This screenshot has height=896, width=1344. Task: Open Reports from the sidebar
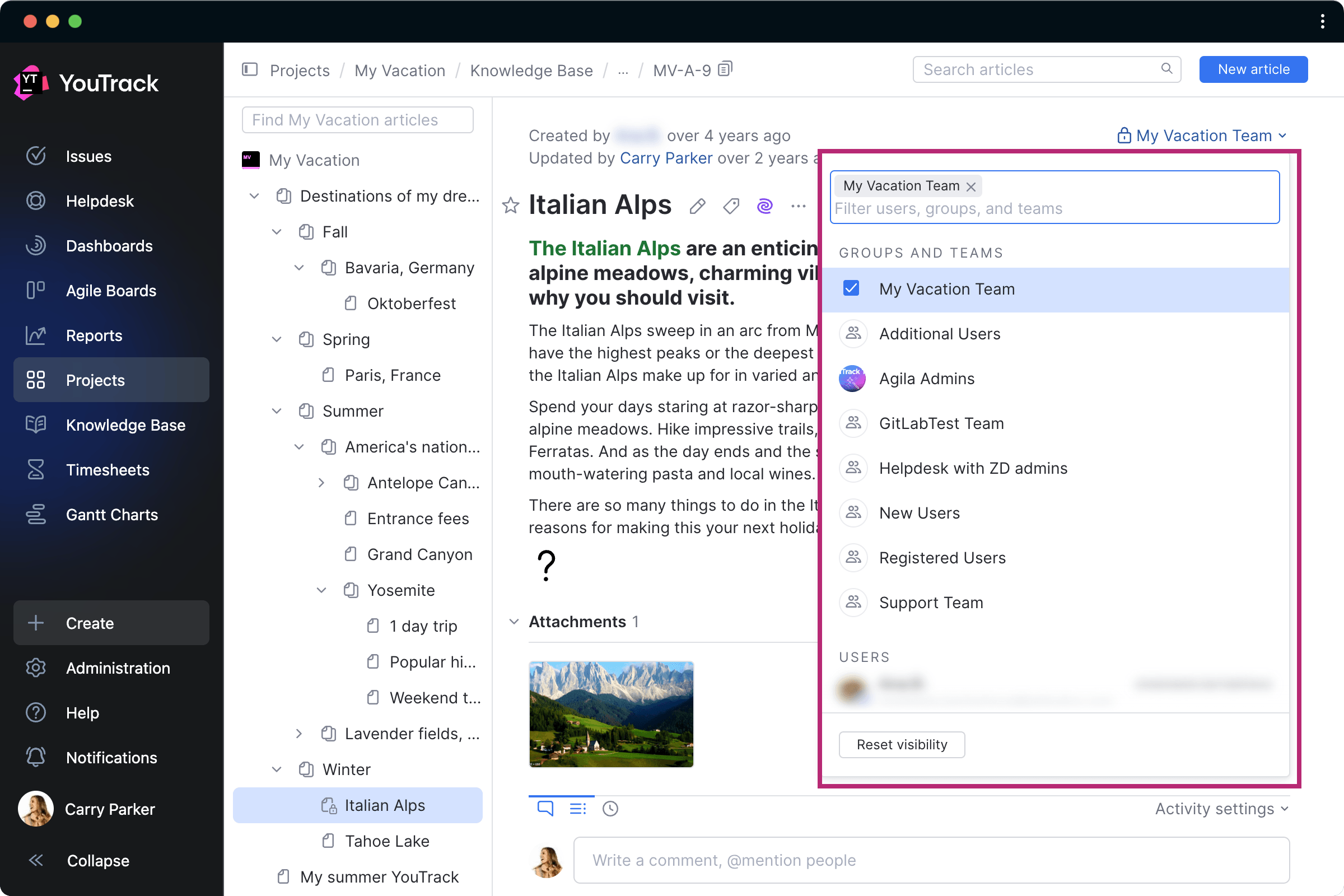(94, 335)
